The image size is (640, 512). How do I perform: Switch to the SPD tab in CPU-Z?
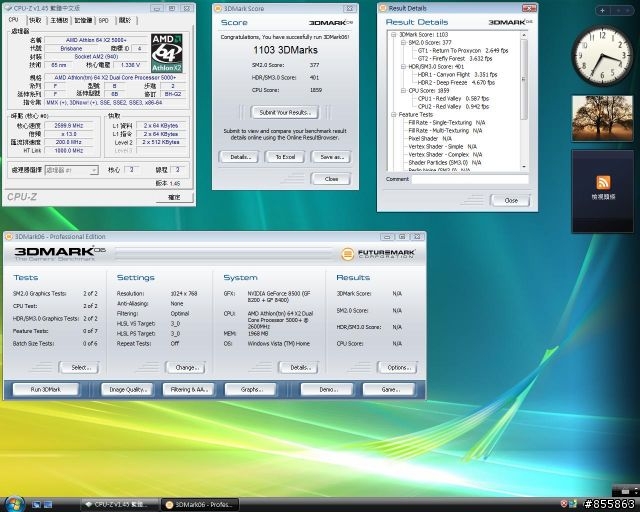click(104, 20)
